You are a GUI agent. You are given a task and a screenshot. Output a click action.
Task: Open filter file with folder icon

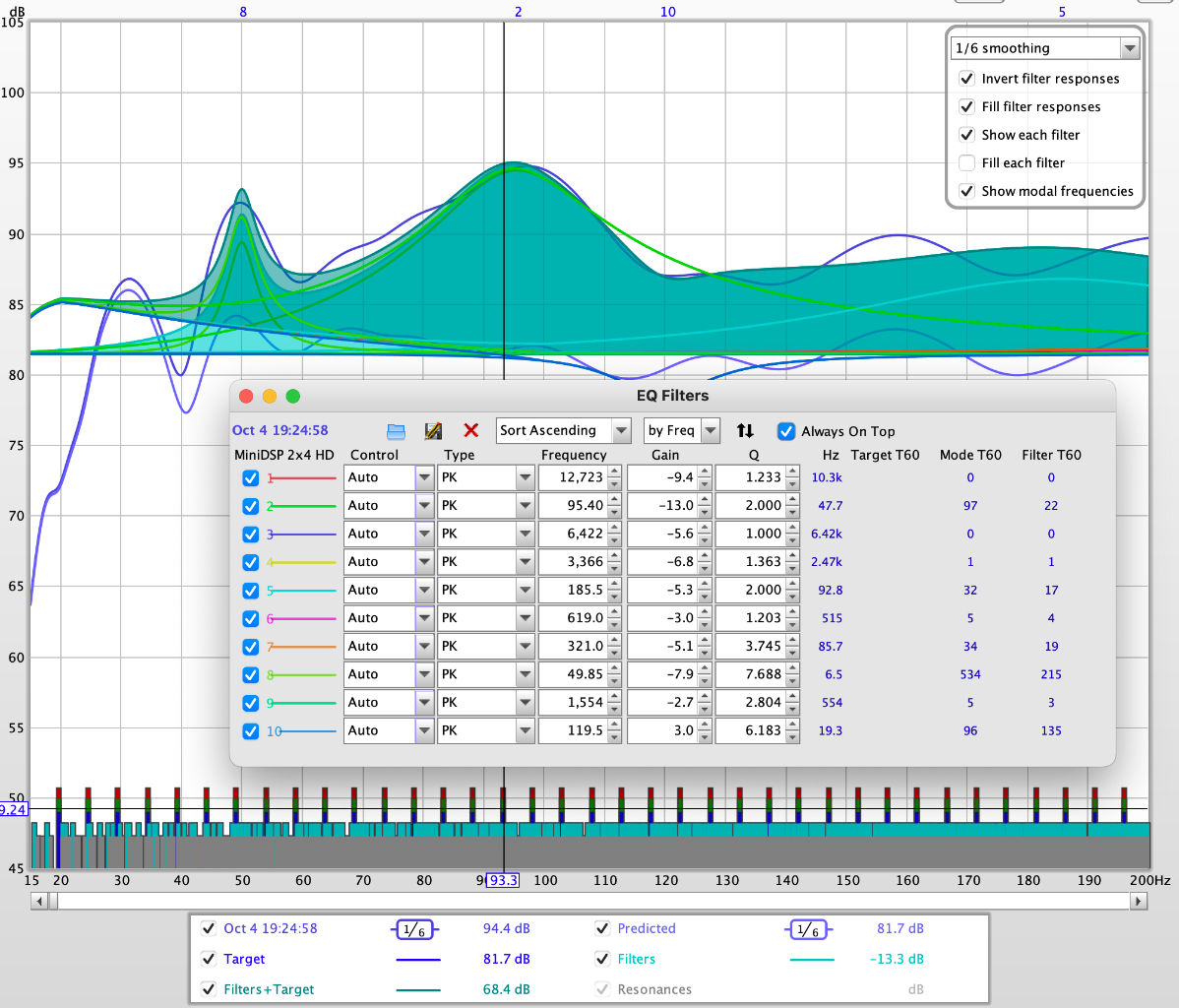pyautogui.click(x=396, y=431)
